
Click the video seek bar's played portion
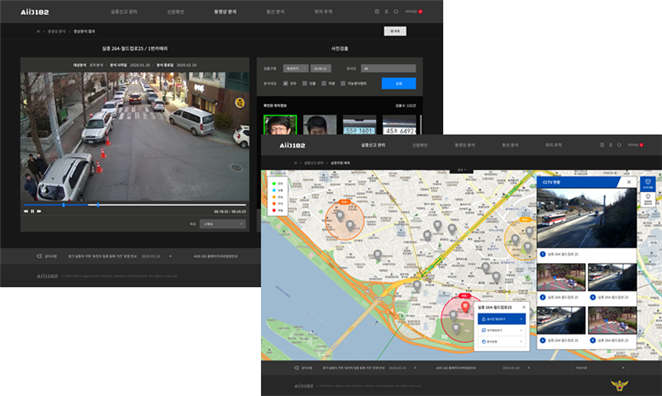pyautogui.click(x=55, y=205)
